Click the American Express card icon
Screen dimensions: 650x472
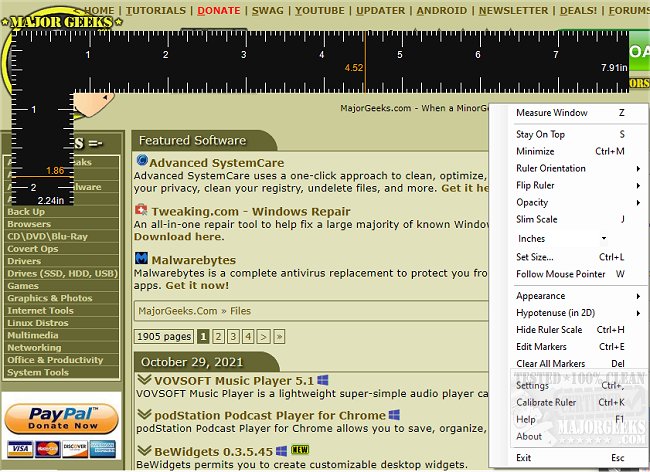click(103, 449)
